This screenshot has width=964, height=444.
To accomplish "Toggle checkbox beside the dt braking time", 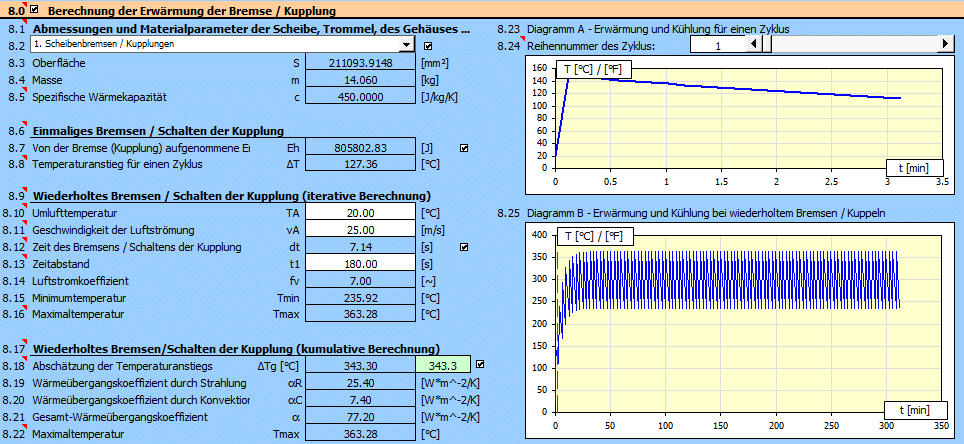I will point(464,247).
